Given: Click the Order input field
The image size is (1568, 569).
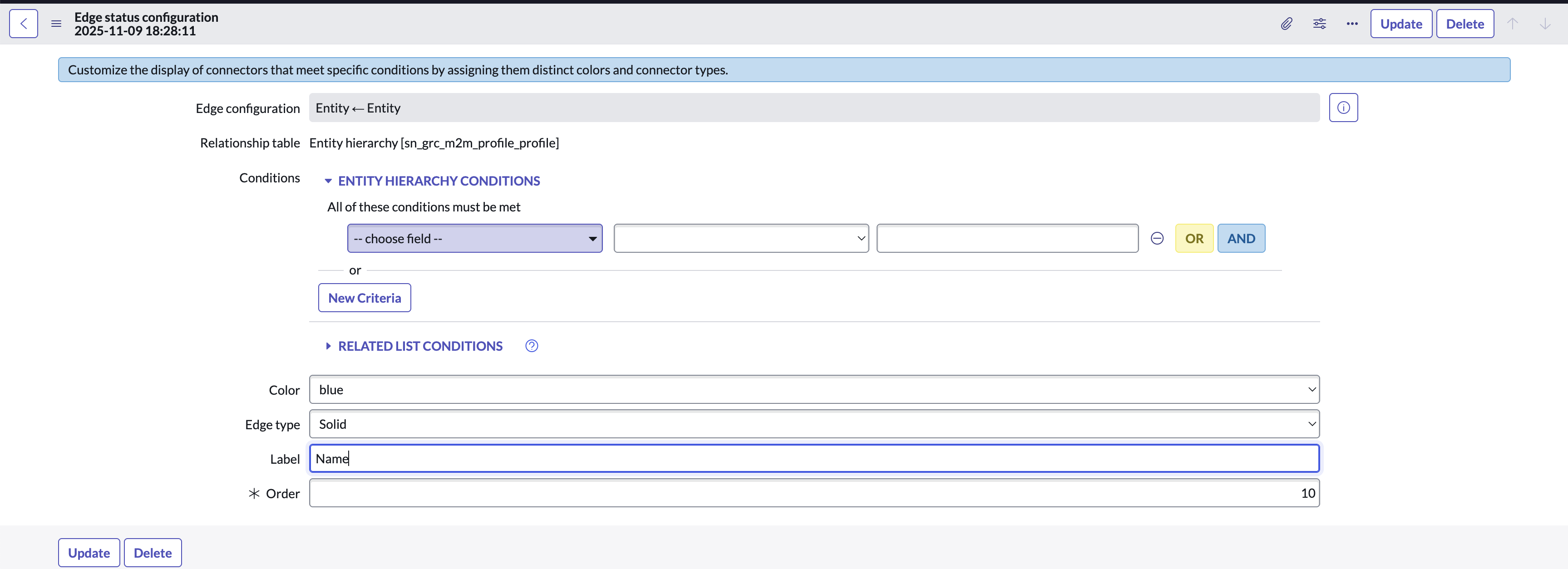Looking at the screenshot, I should (814, 493).
